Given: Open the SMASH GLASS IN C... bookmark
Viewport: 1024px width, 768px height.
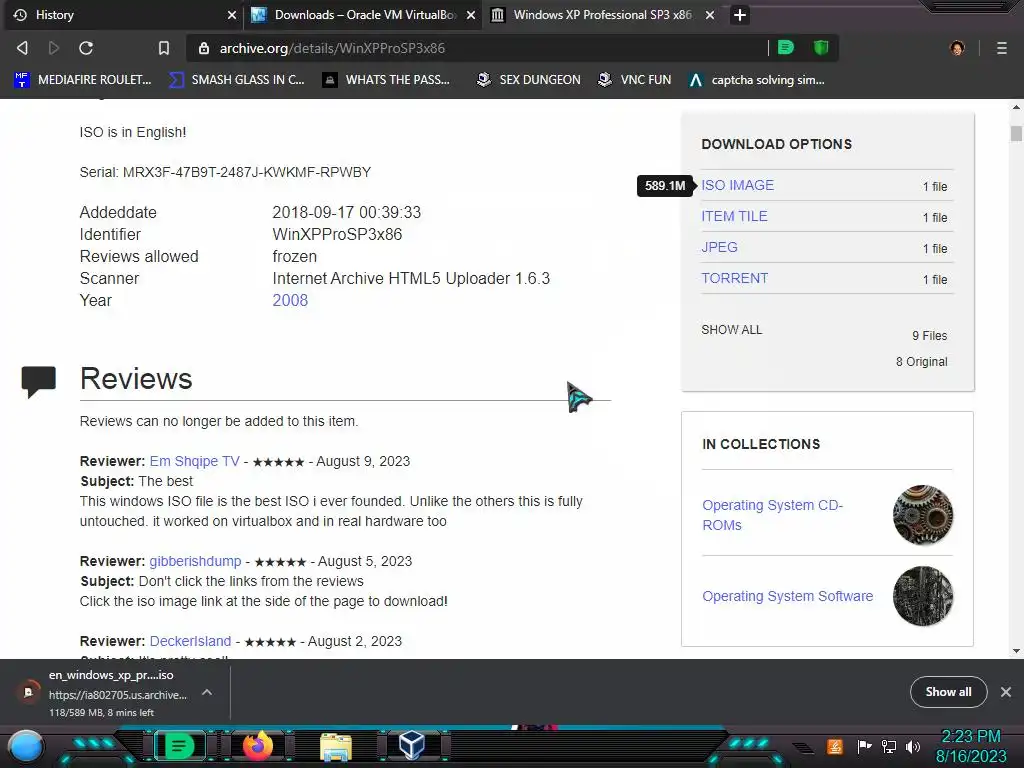Looking at the screenshot, I should 237,80.
